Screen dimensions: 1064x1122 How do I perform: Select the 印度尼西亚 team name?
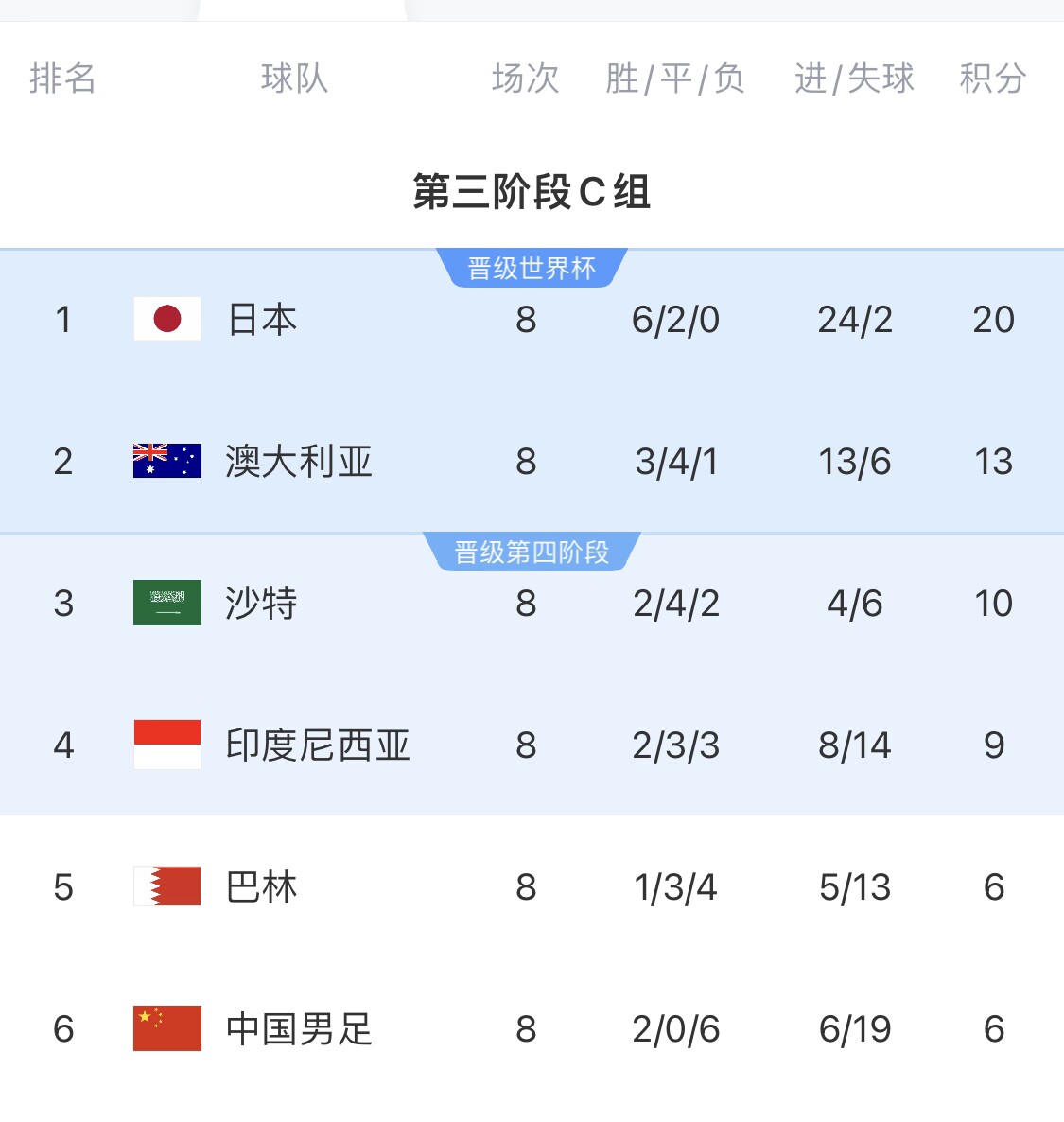click(318, 745)
